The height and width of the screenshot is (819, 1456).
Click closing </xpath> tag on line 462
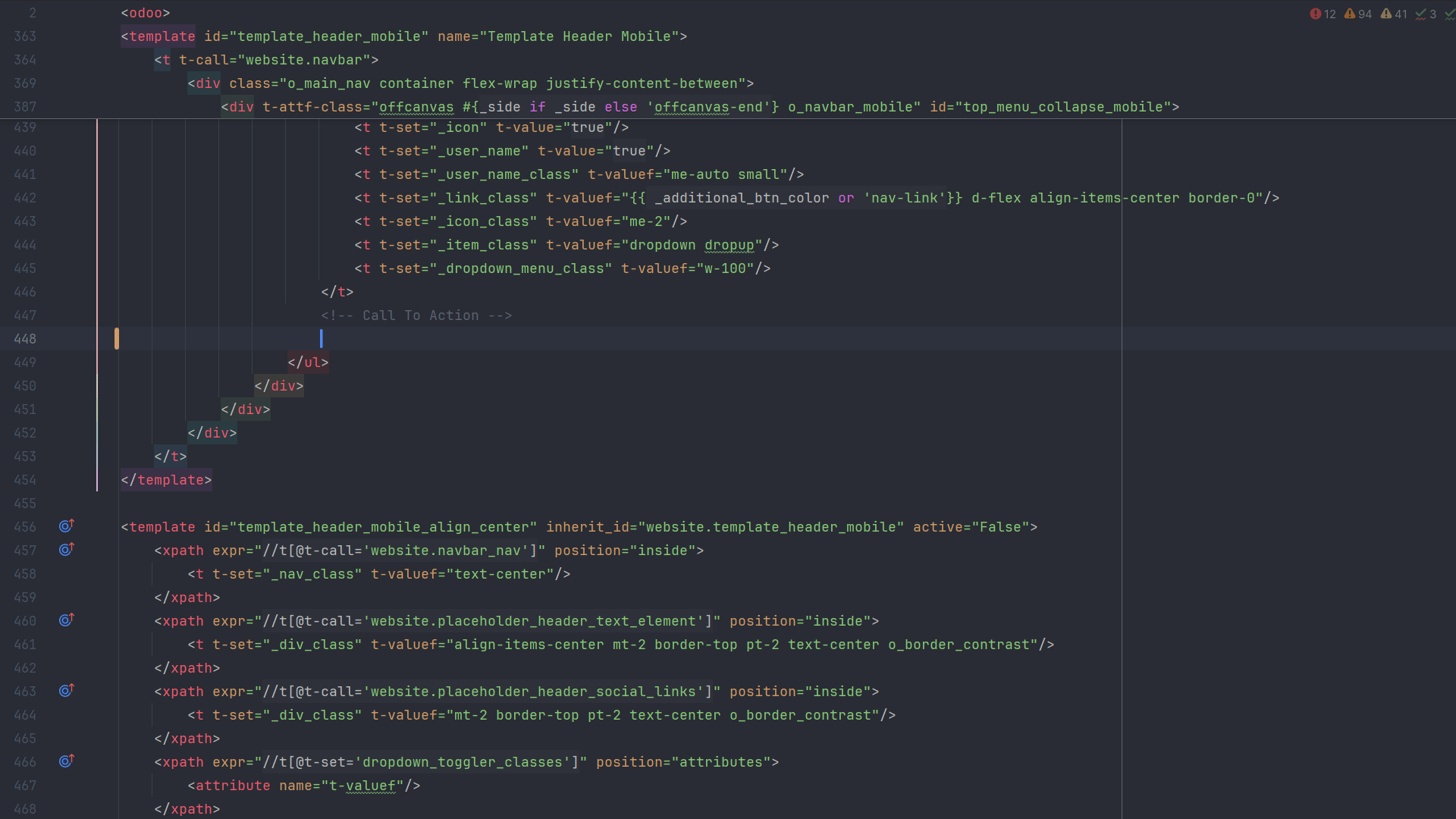tap(187, 668)
